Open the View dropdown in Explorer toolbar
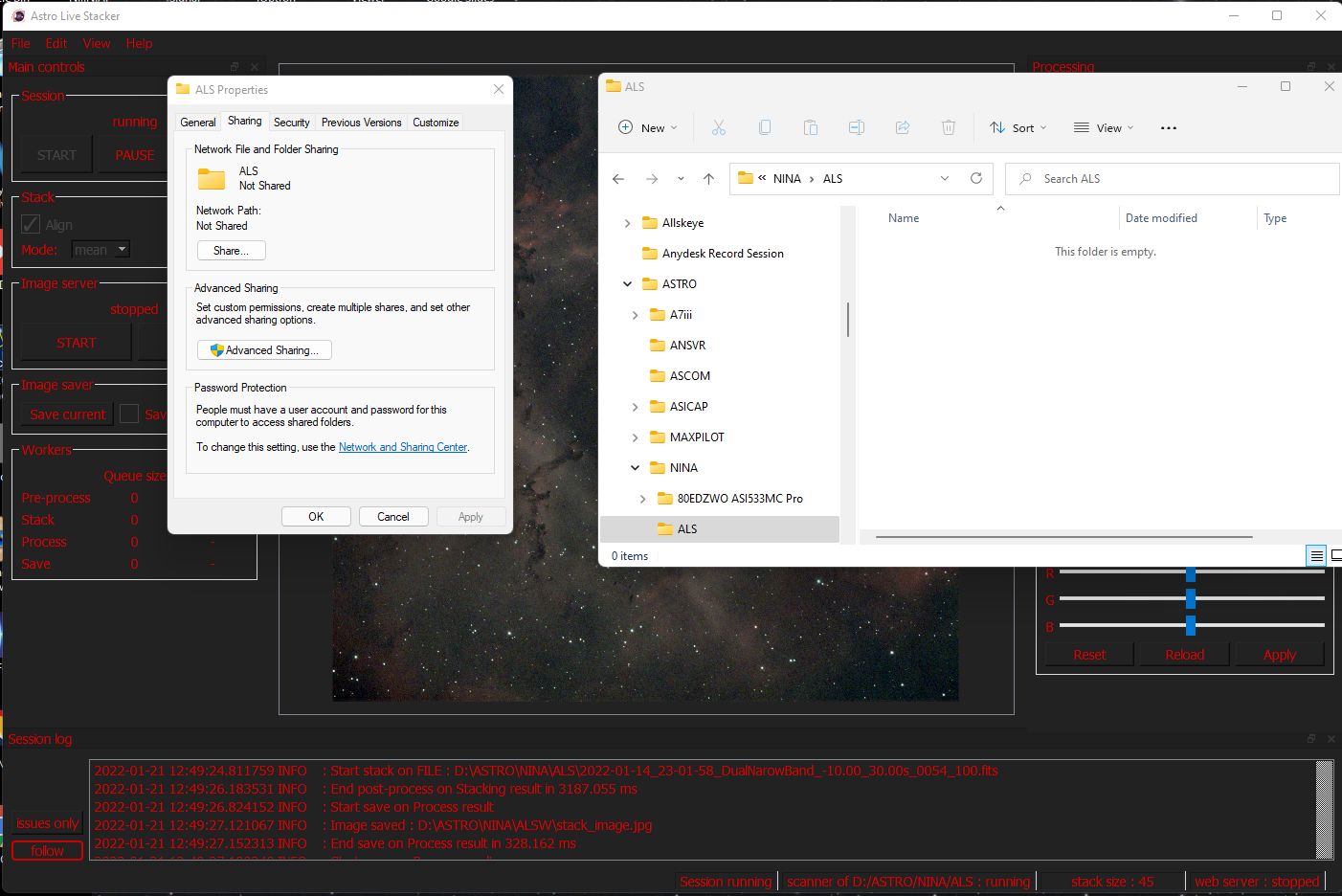The image size is (1342, 896). coord(1104,127)
